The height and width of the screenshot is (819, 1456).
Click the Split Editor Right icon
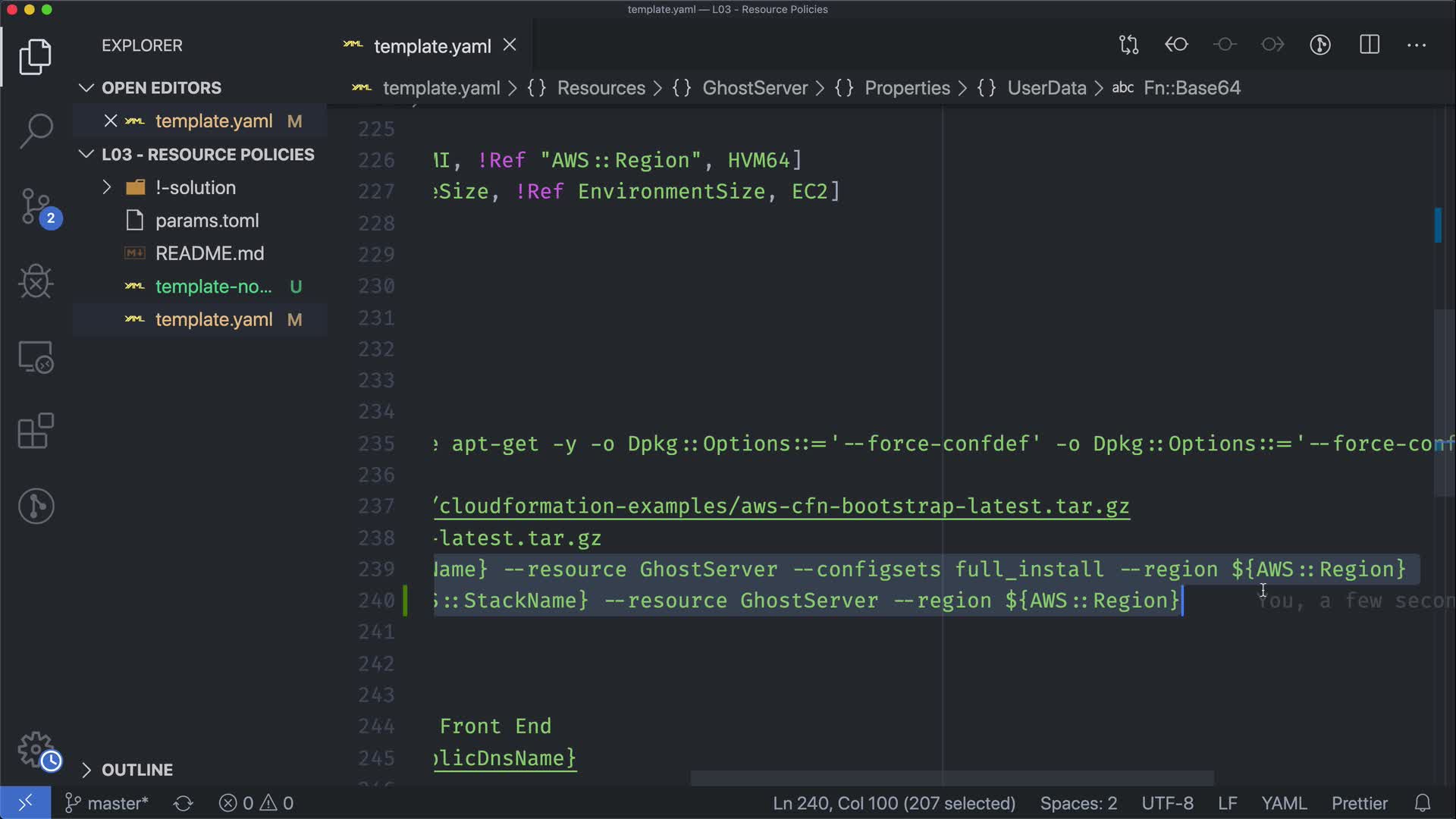tap(1369, 45)
